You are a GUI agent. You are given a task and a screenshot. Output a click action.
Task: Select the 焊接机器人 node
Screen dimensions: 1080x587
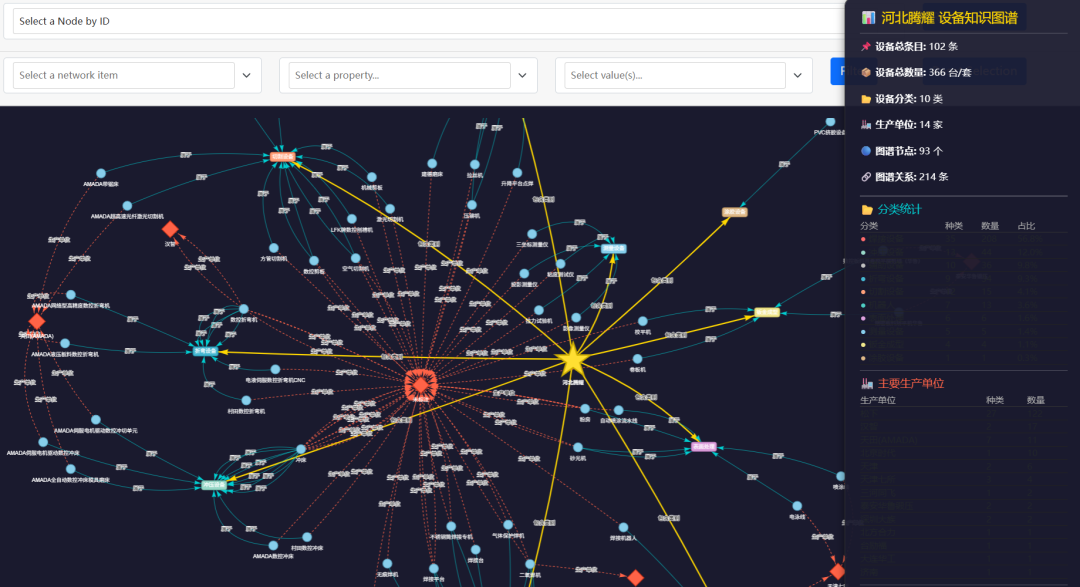(623, 528)
